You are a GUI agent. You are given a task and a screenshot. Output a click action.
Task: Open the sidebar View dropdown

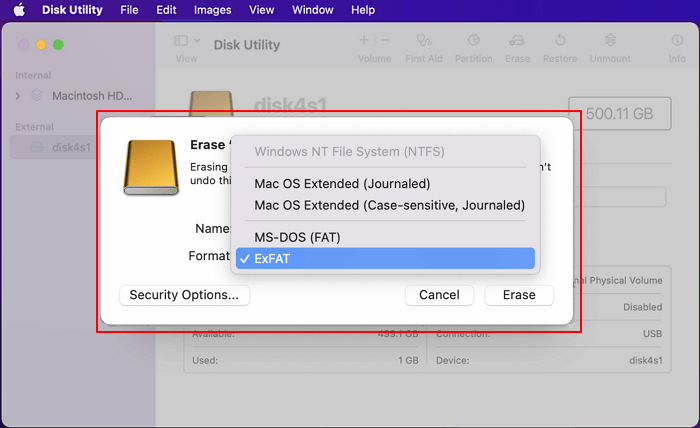tap(186, 42)
